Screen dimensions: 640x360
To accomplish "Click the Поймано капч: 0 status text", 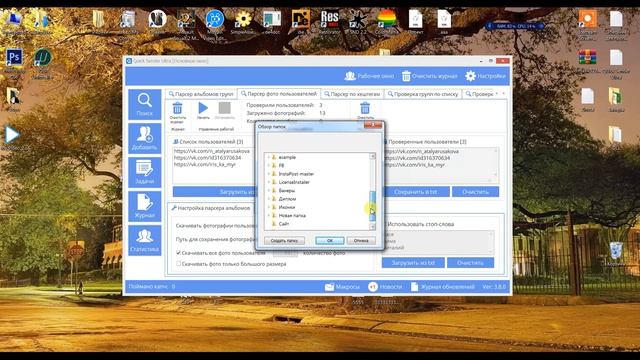I will point(152,287).
